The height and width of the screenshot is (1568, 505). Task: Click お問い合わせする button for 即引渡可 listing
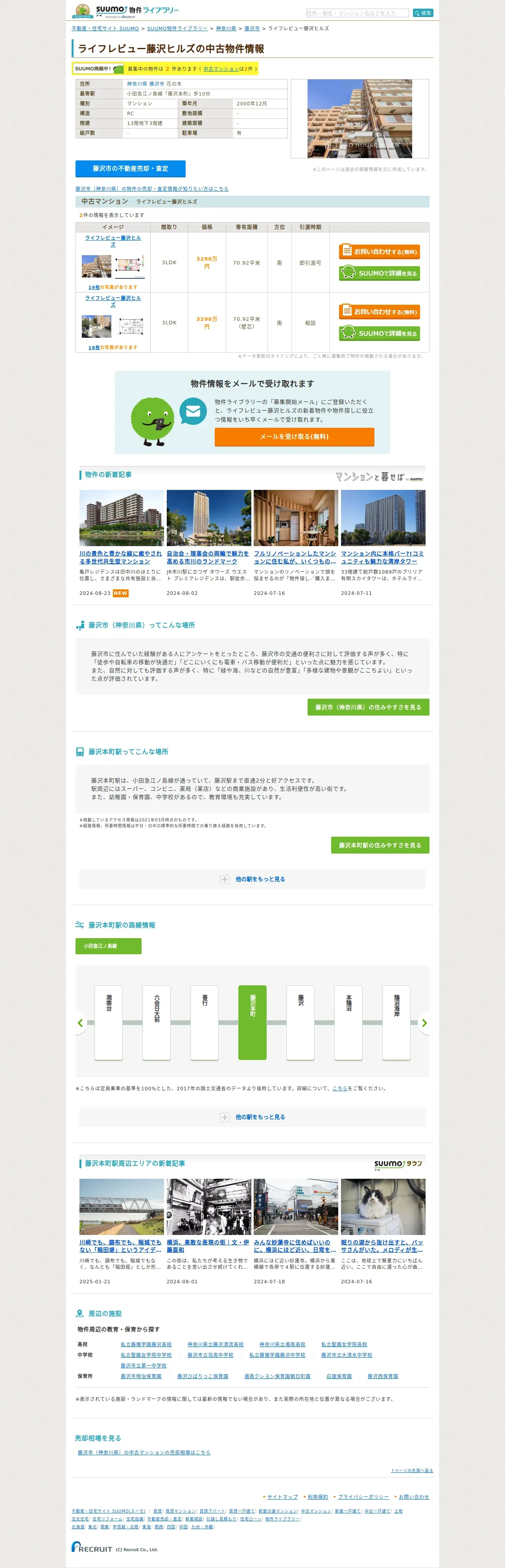click(380, 251)
